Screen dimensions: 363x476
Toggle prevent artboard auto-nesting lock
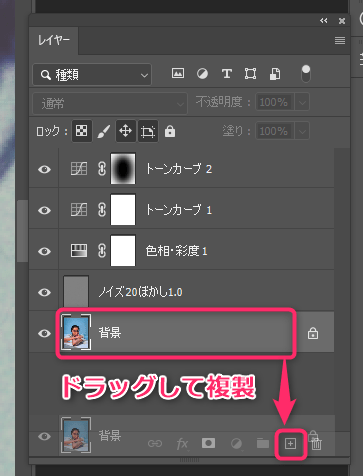(148, 131)
